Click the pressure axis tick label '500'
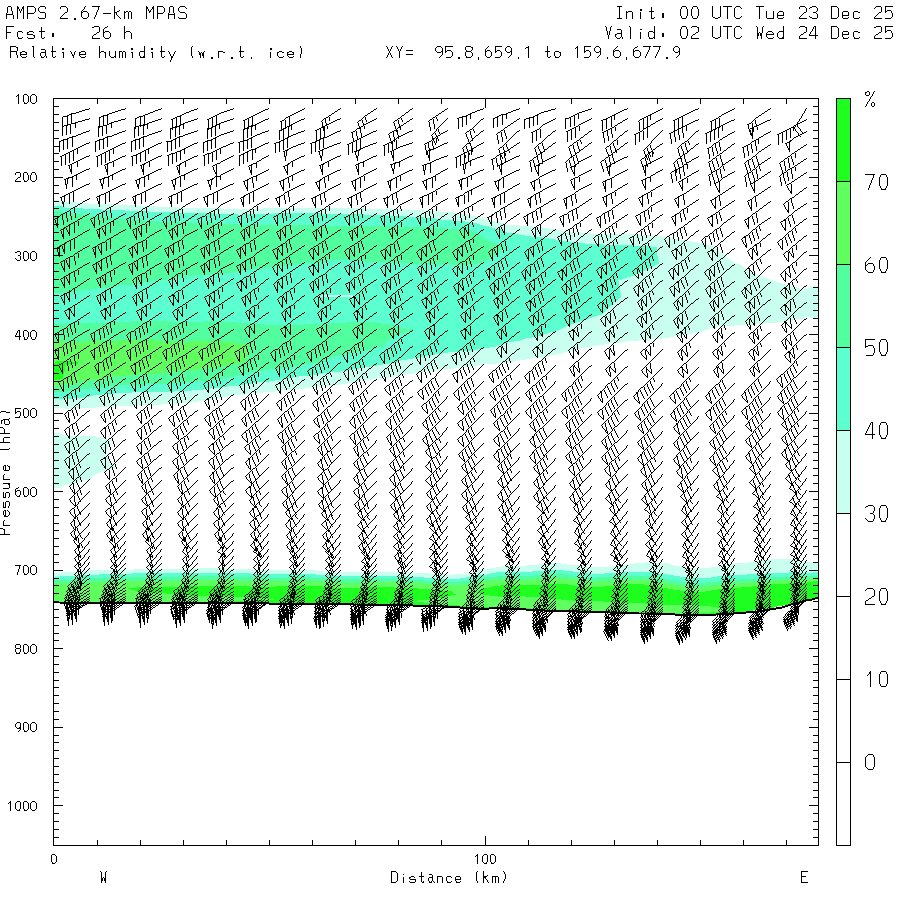 (x=26, y=413)
